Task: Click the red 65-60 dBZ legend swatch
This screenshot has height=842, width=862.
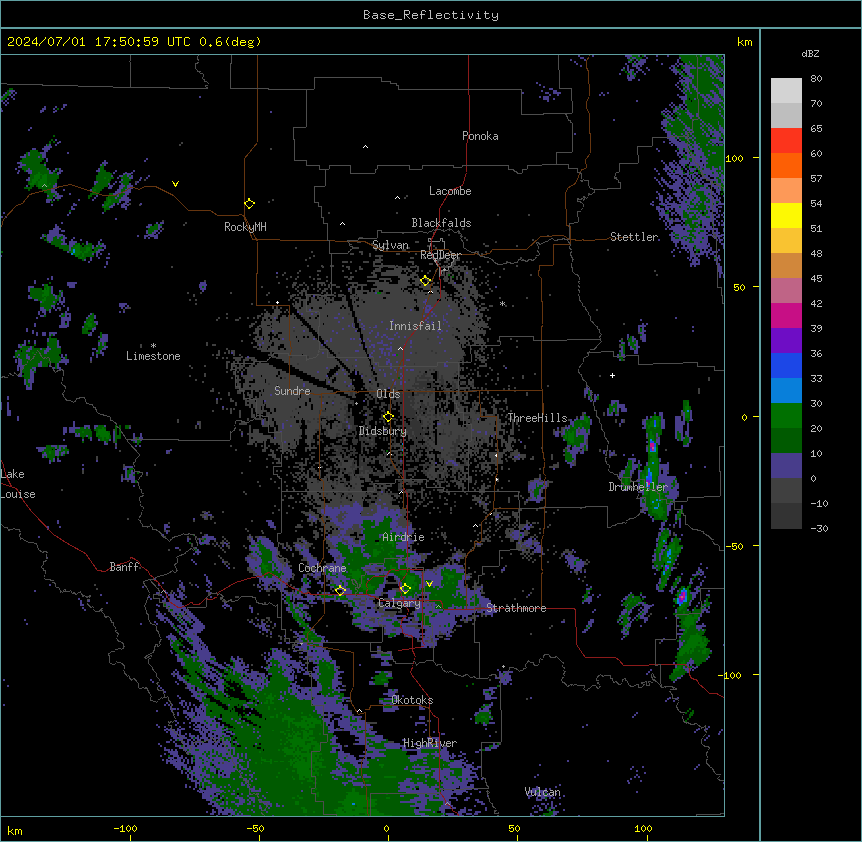Action: pos(786,141)
